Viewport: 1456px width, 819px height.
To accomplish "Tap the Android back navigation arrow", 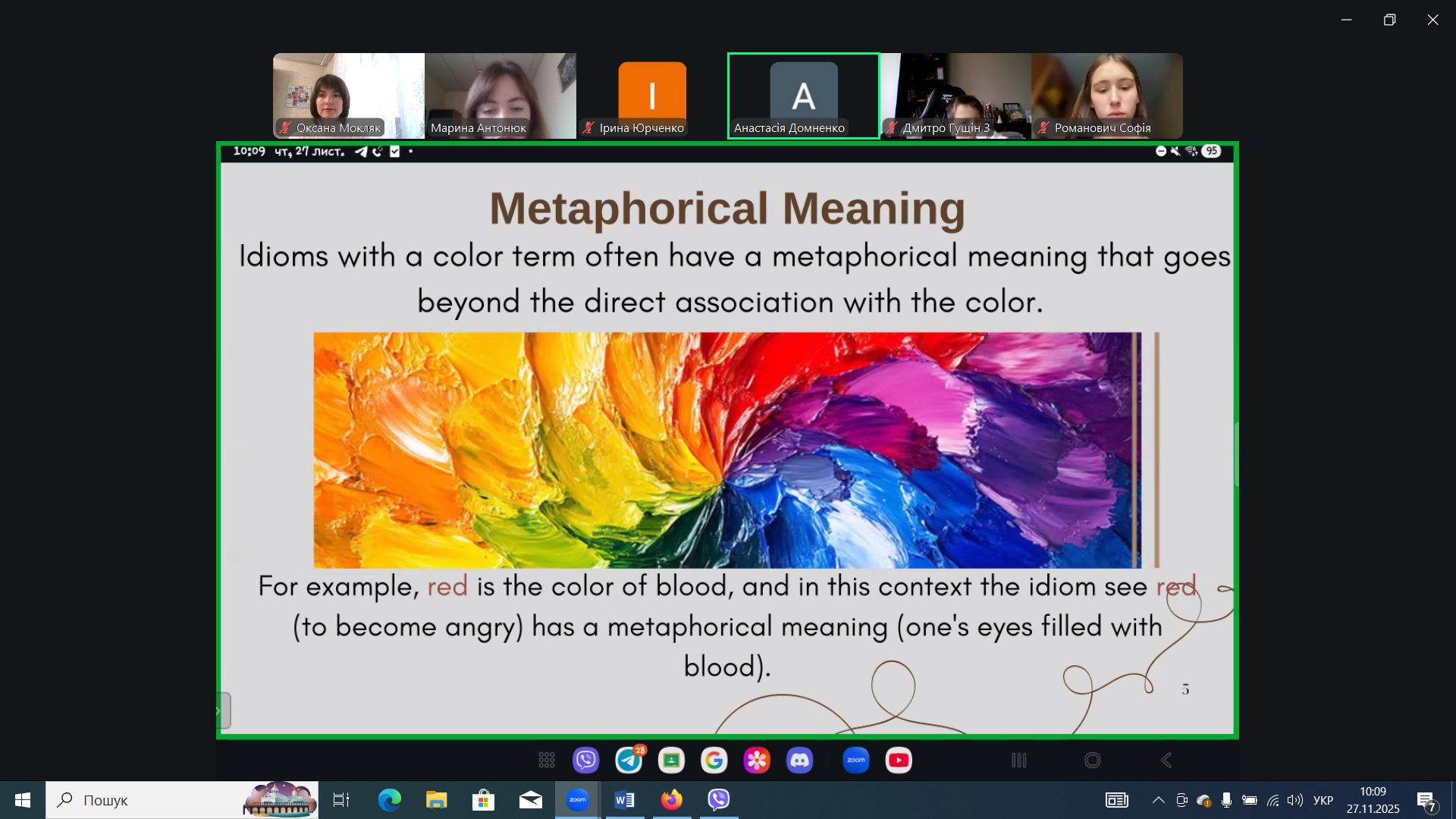I will pyautogui.click(x=1166, y=760).
